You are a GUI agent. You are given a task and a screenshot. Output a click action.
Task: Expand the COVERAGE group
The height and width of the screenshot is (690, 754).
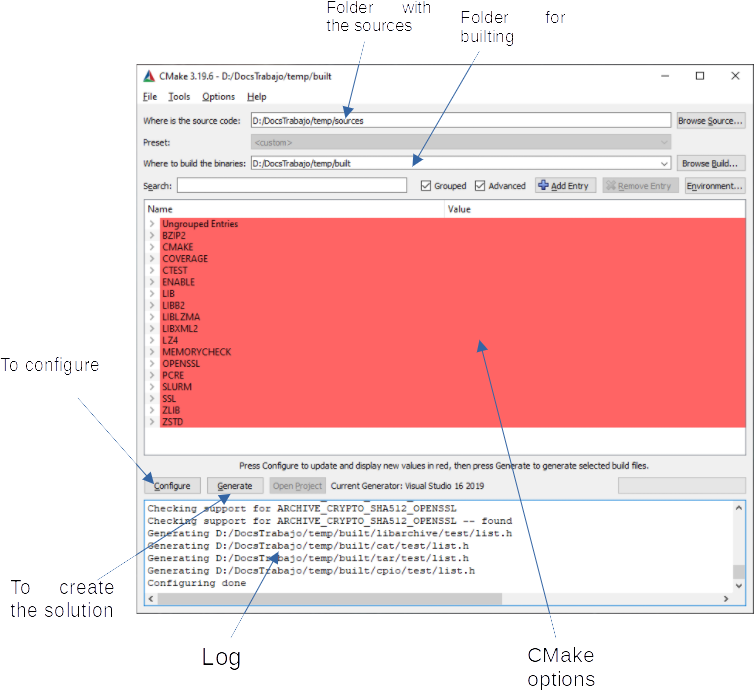click(x=152, y=259)
